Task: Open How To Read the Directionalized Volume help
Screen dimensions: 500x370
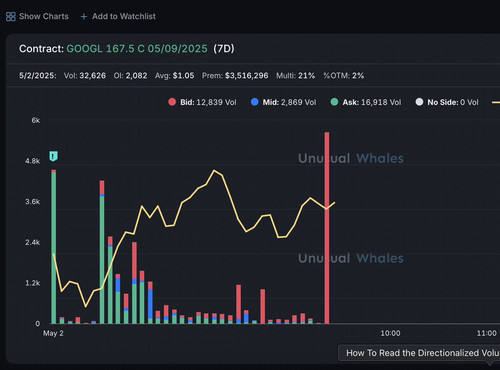Action: (419, 353)
